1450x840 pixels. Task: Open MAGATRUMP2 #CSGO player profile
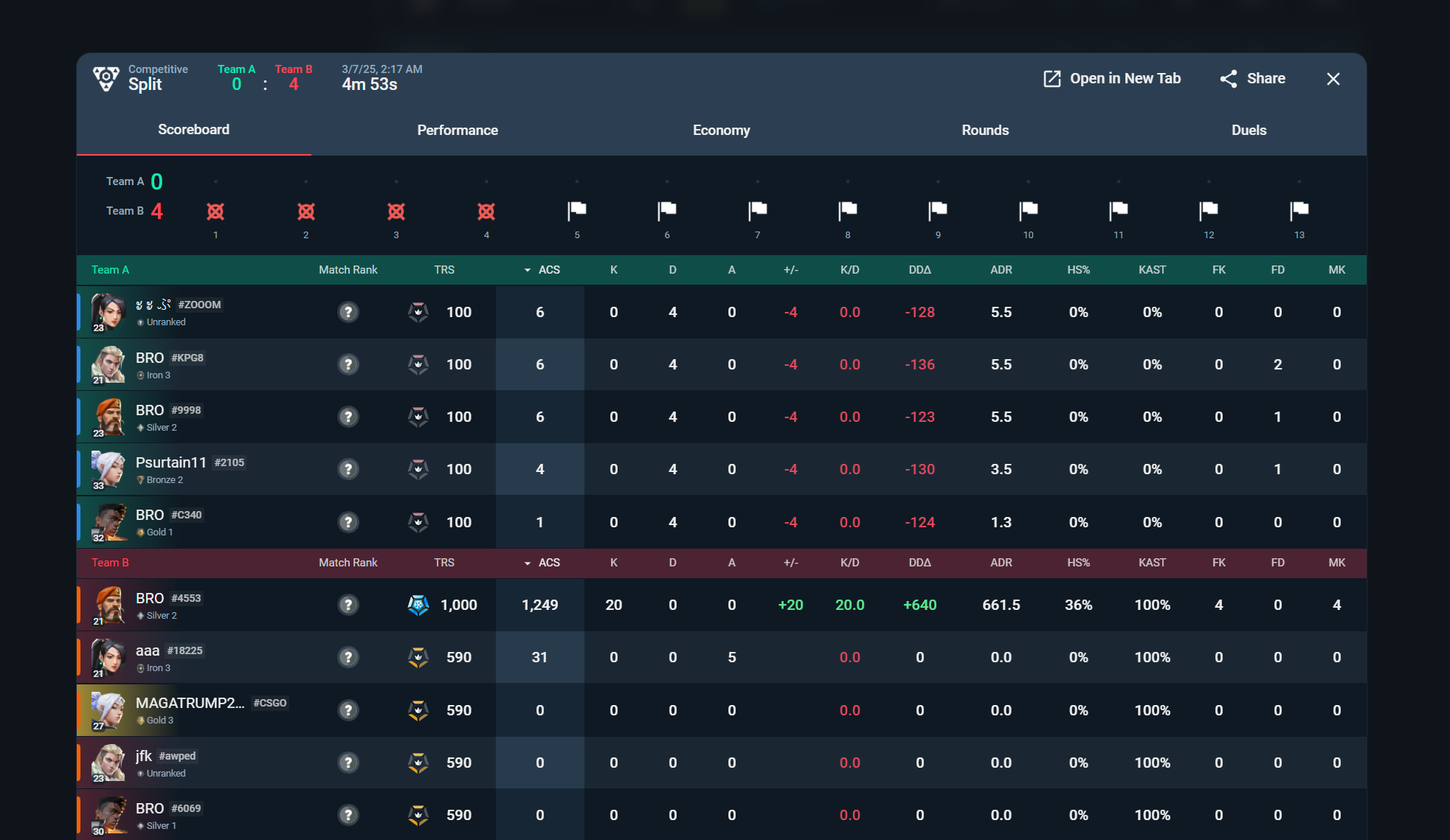tap(190, 703)
